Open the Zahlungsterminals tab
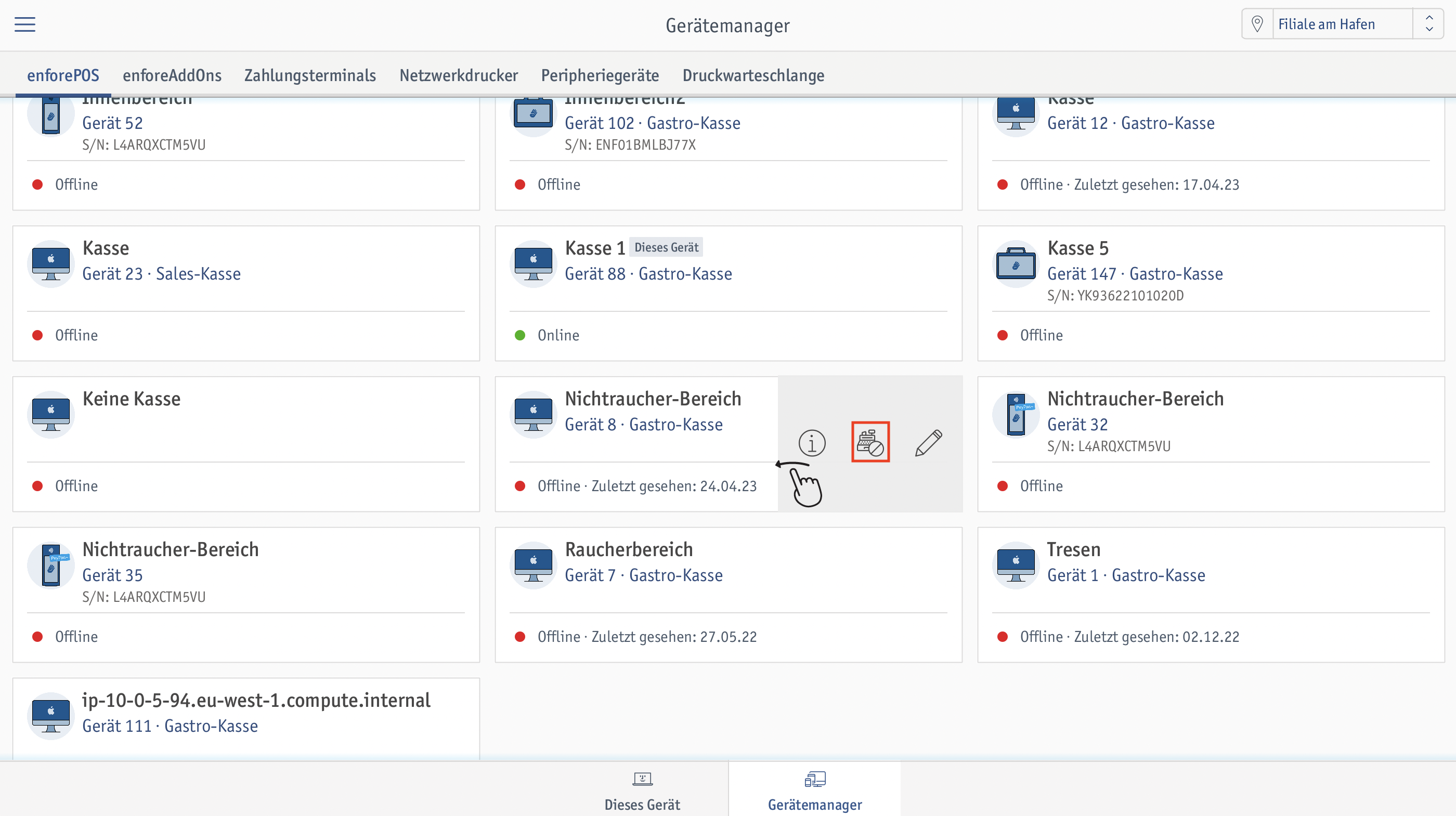This screenshot has height=816, width=1456. pos(310,75)
